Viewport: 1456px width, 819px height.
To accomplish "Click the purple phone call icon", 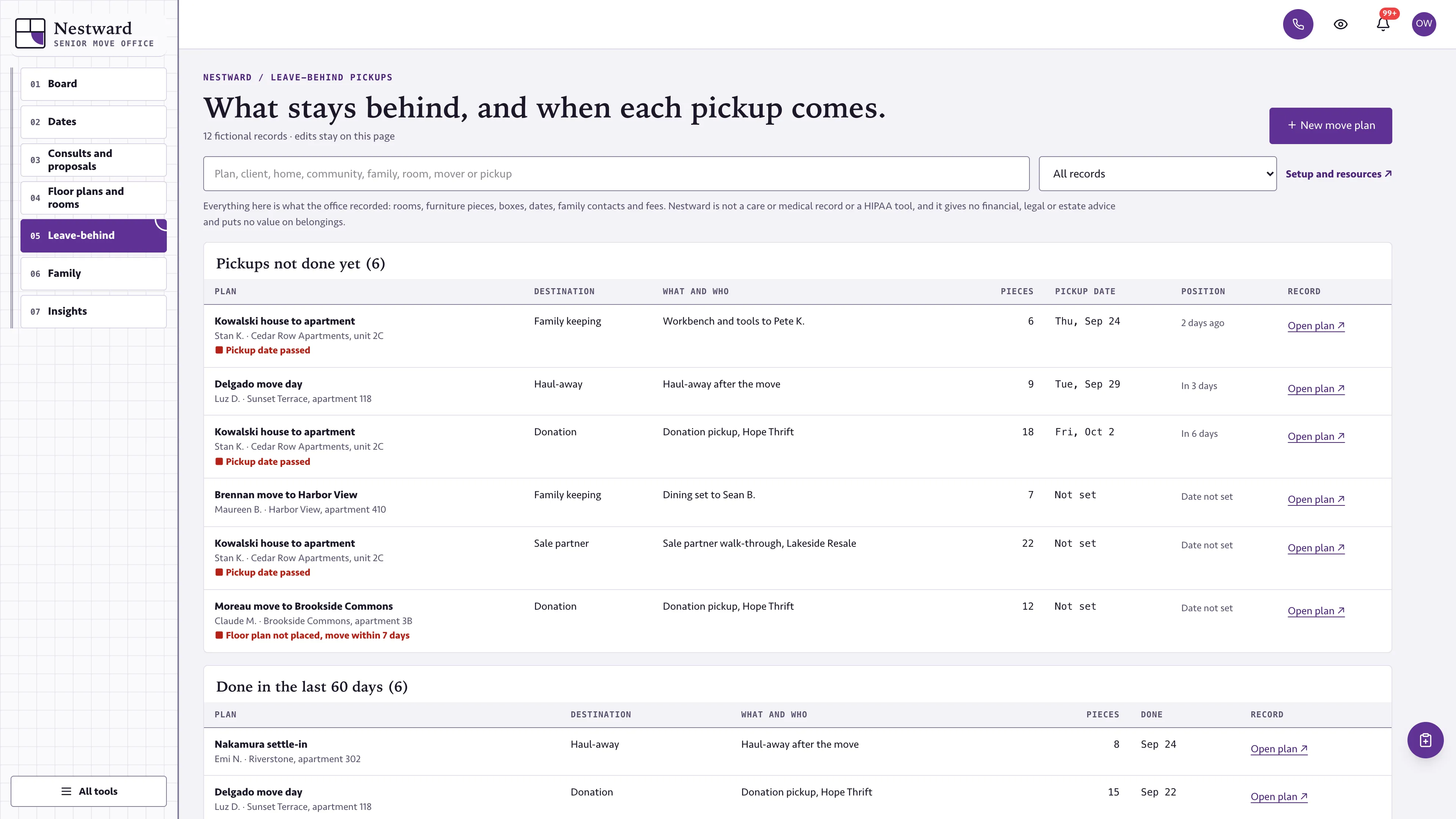I will point(1298,24).
